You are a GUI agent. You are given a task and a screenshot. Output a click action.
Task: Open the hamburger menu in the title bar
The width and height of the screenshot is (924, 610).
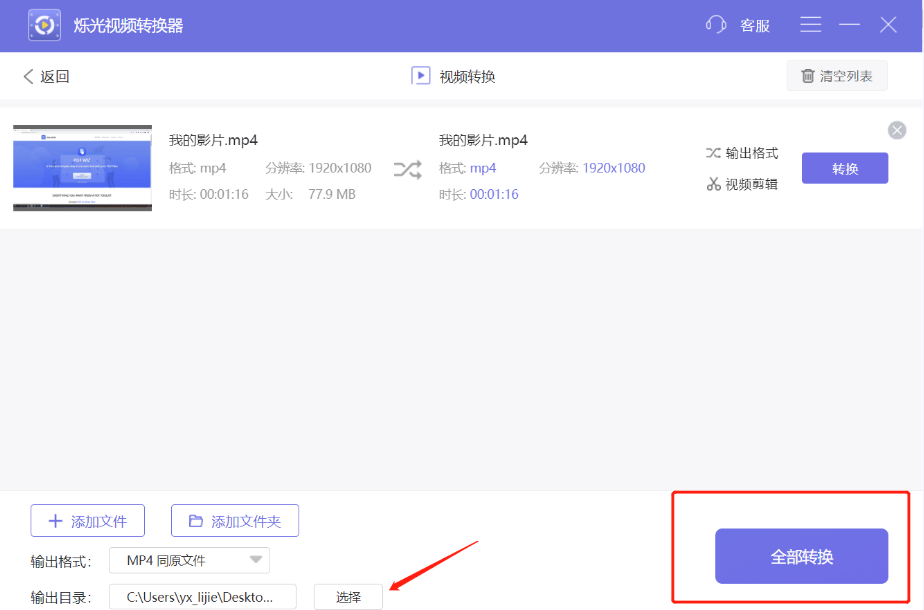(810, 24)
